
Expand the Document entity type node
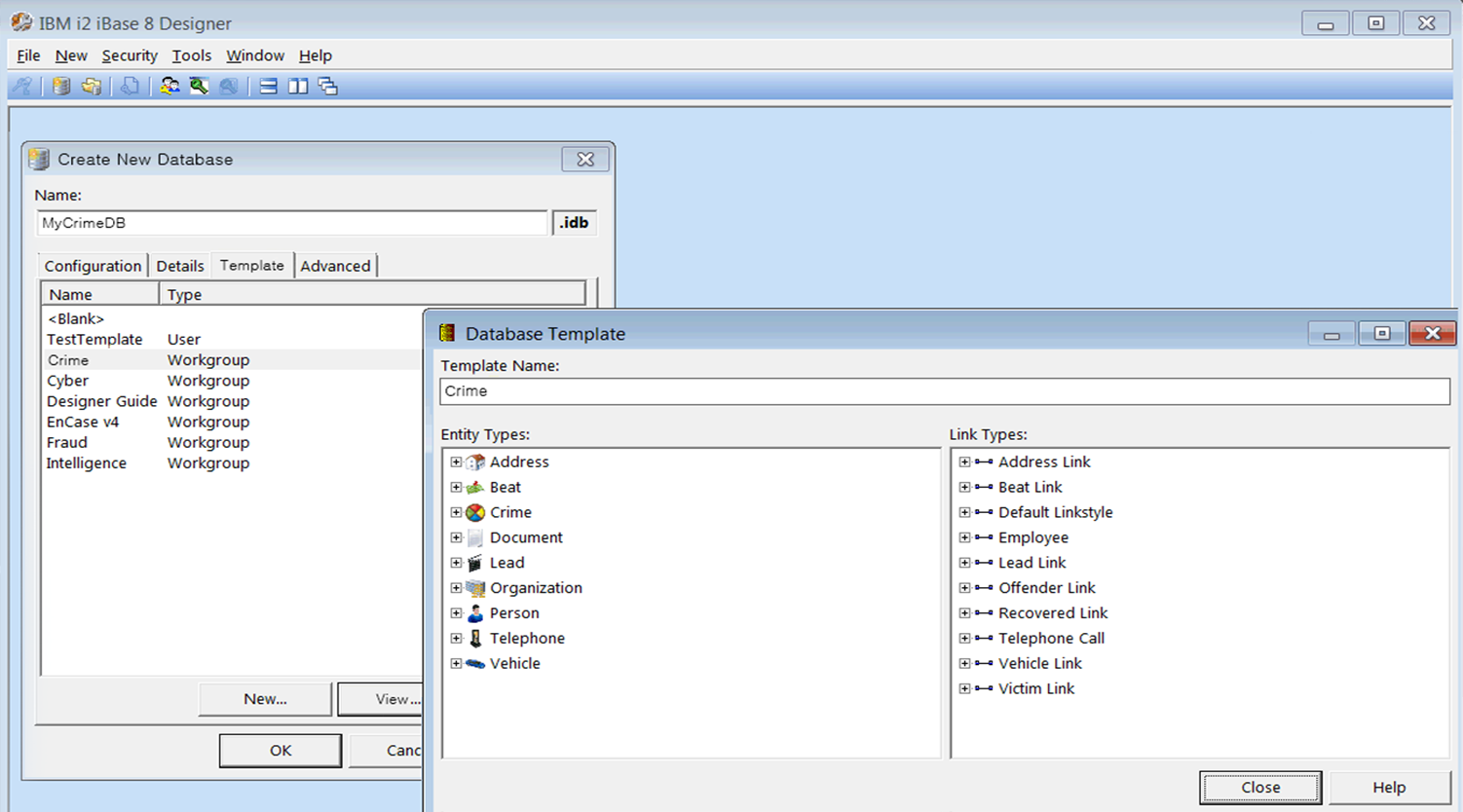coord(456,537)
